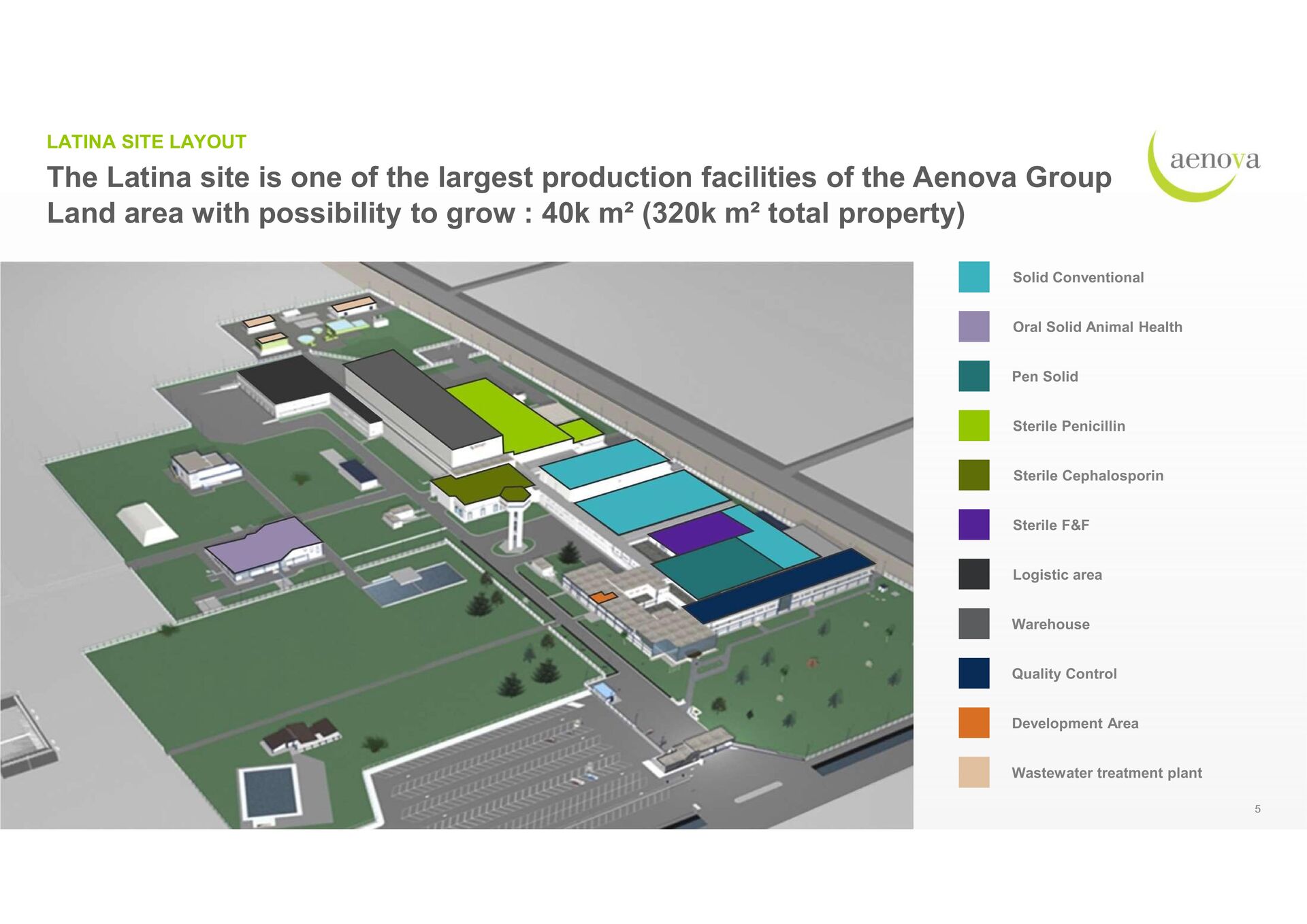This screenshot has width=1307, height=924.
Task: Click the navy Quality Control building roof
Action: (779, 585)
